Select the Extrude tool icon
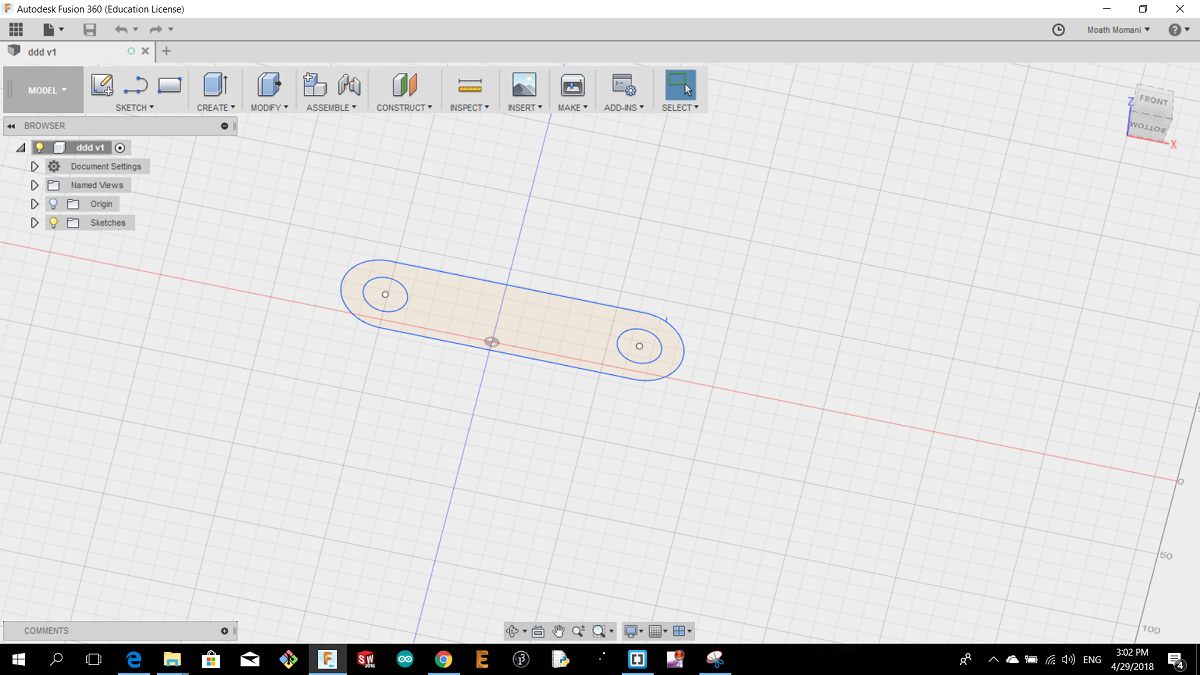Viewport: 1200px width, 675px height. (x=215, y=85)
